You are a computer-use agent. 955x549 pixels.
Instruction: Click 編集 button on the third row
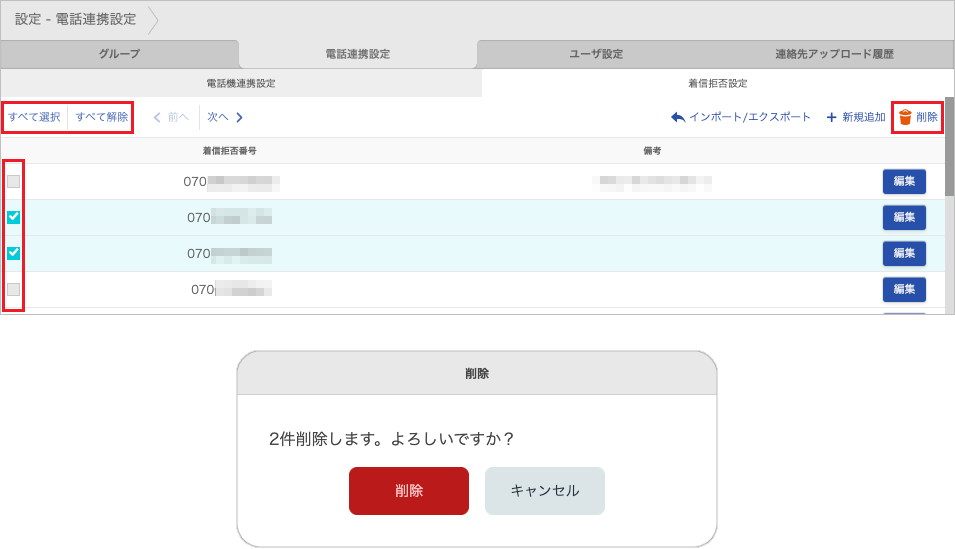tap(904, 253)
